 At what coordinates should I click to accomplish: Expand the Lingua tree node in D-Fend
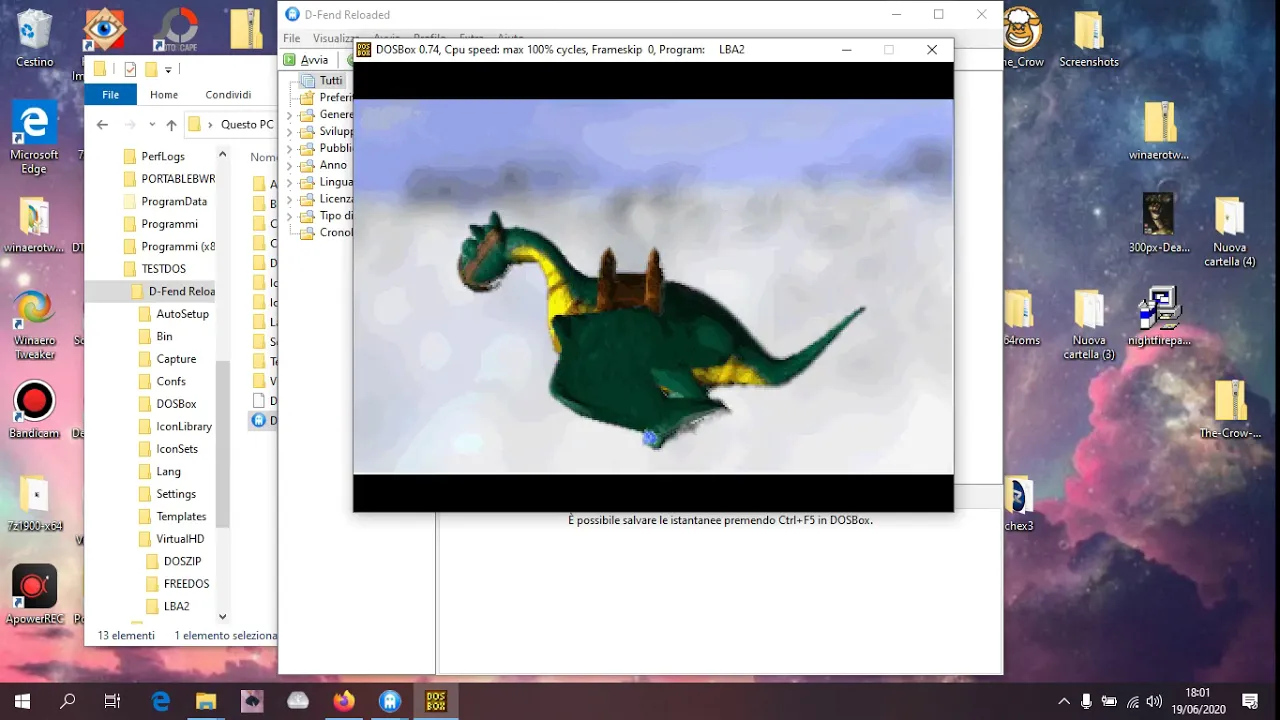[289, 183]
